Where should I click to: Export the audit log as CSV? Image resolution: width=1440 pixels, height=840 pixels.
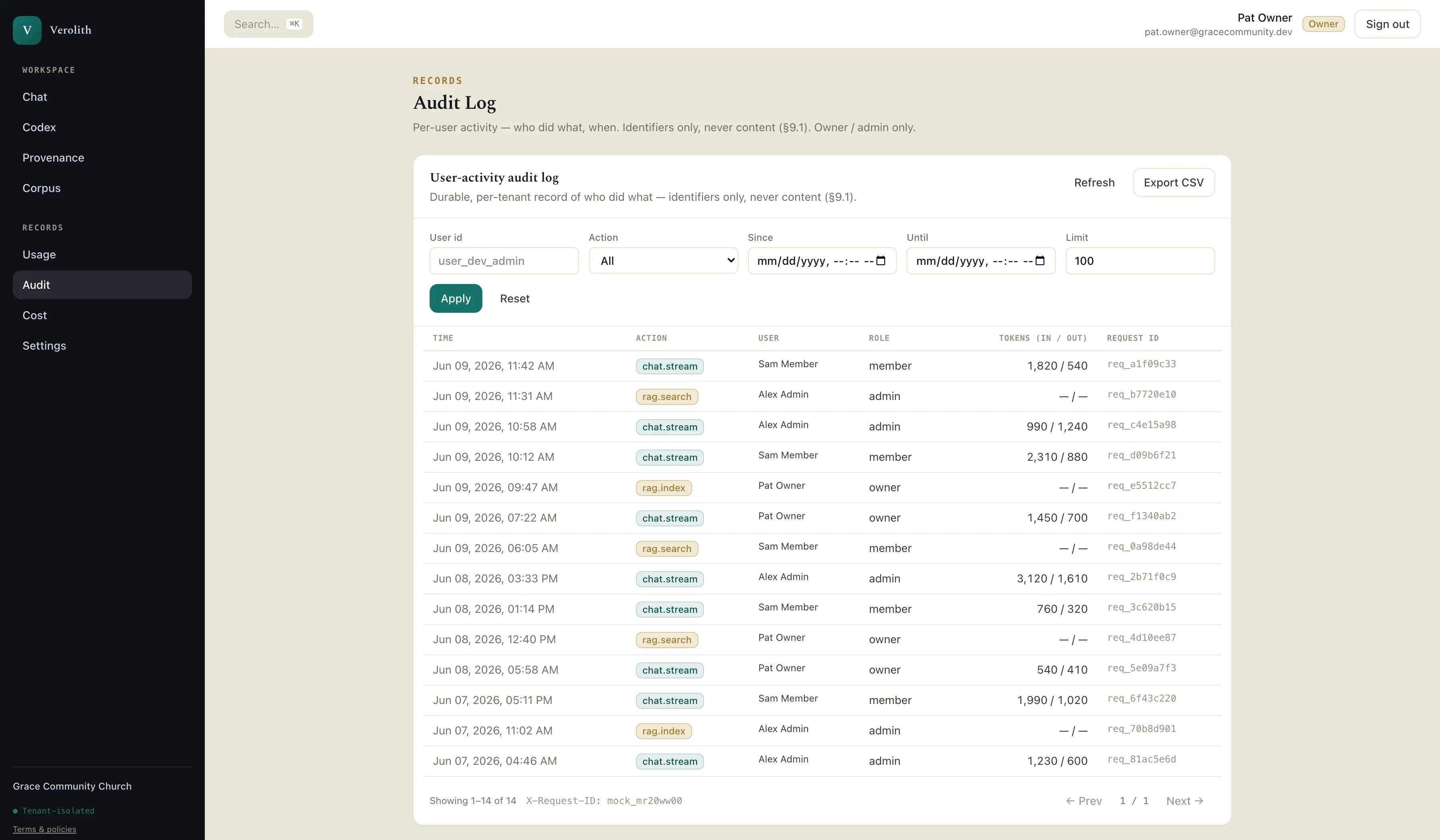1173,182
